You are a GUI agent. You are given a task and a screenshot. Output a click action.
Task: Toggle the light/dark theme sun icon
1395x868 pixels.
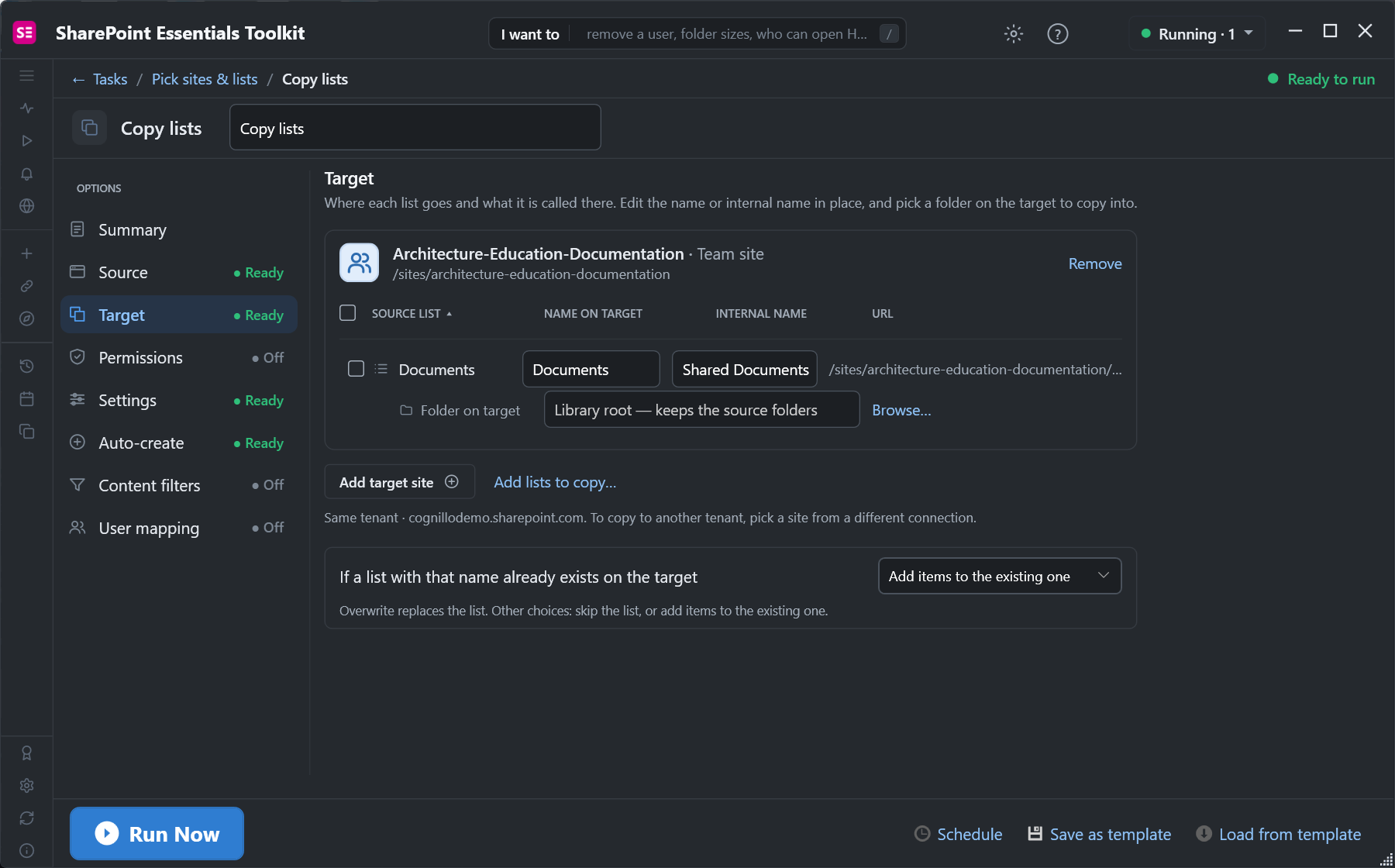pos(1014,33)
